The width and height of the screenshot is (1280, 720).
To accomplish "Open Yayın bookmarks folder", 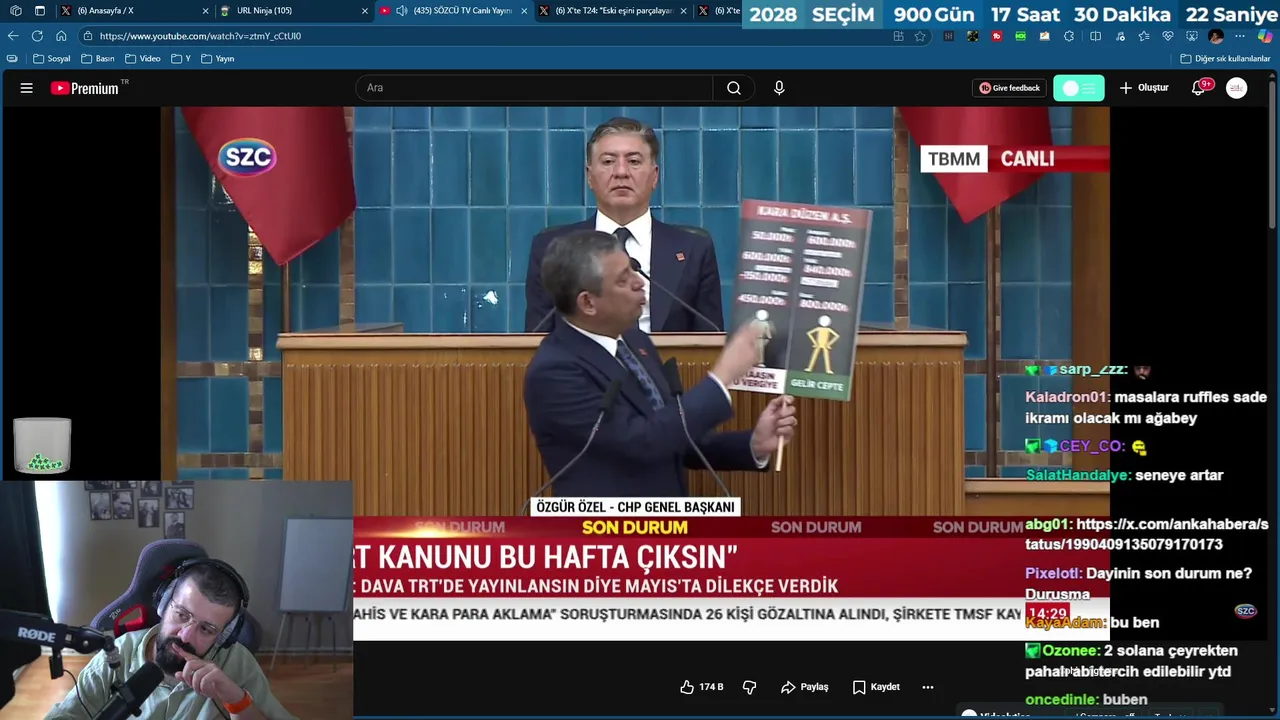I will pyautogui.click(x=218, y=59).
